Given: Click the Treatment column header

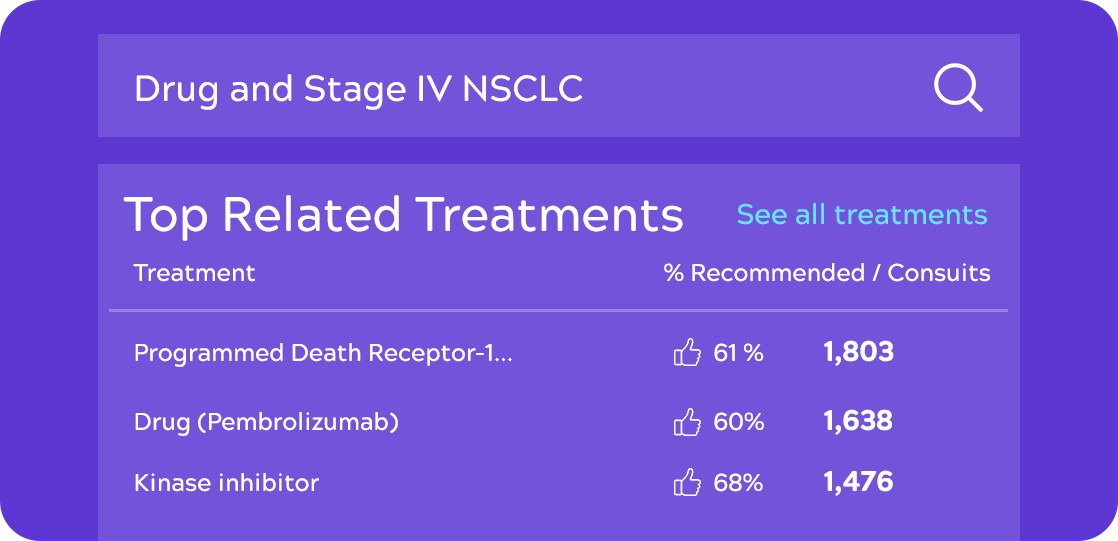Looking at the screenshot, I should point(195,273).
